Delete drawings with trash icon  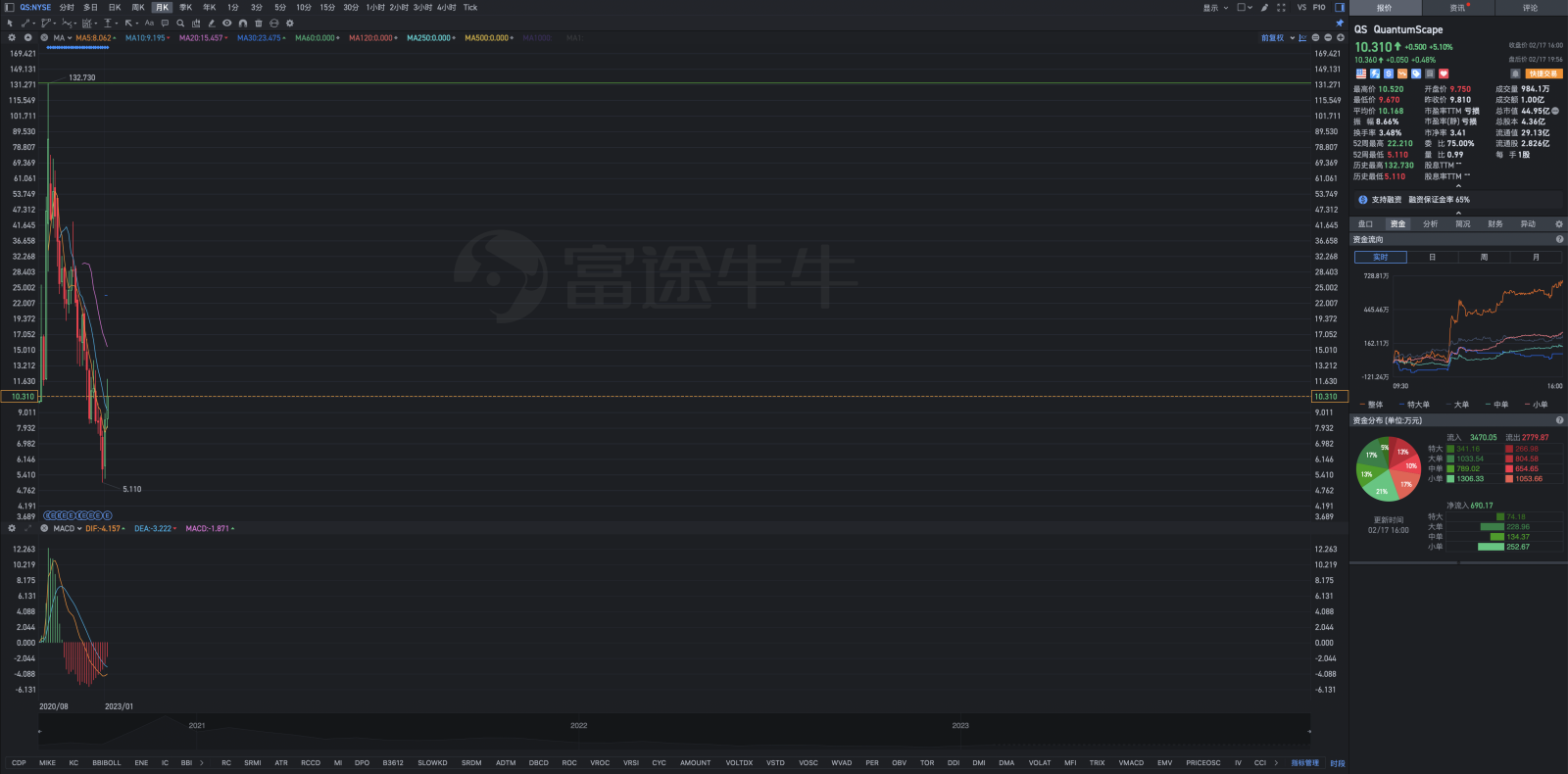pos(259,23)
